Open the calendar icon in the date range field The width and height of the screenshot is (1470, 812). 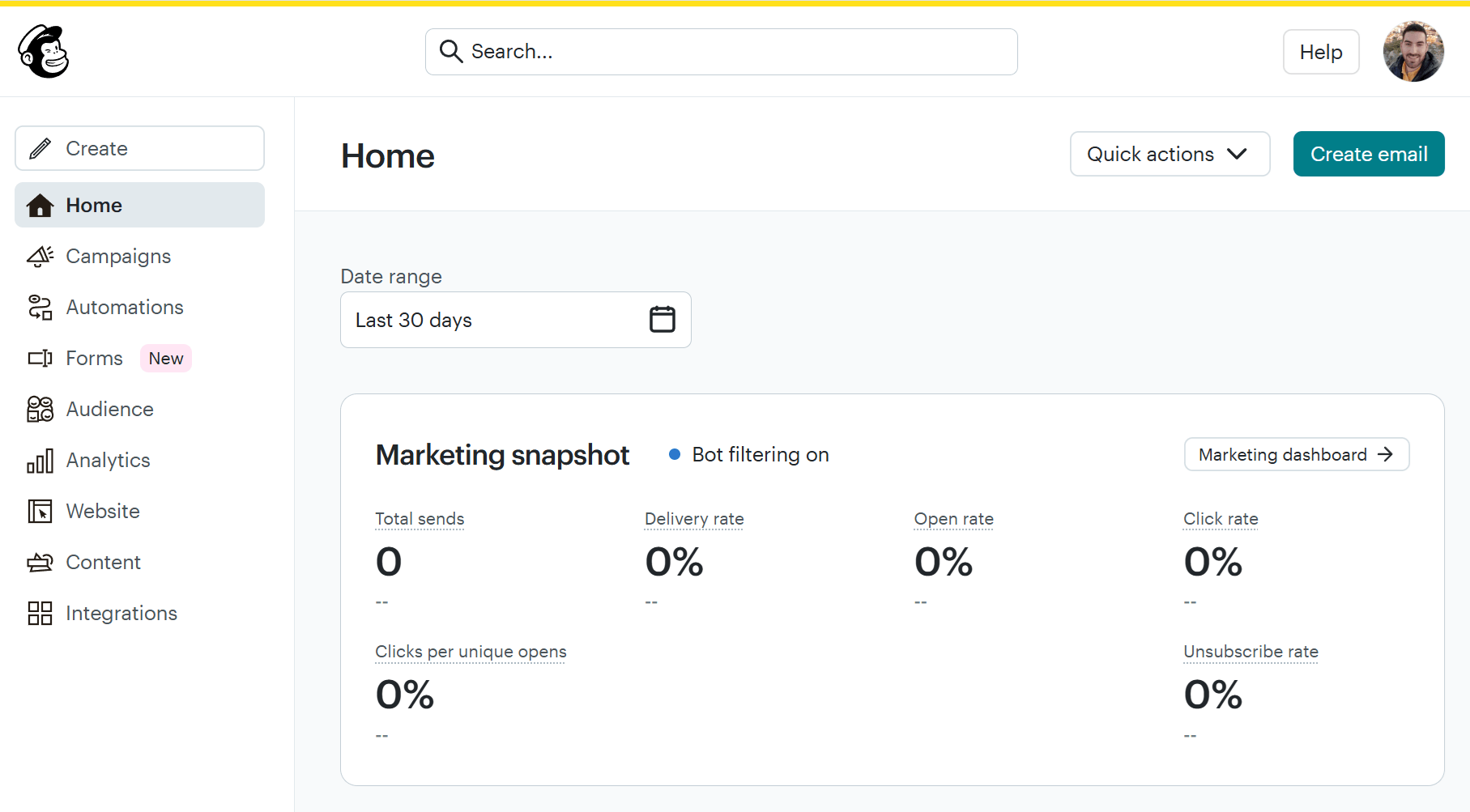[x=663, y=319]
